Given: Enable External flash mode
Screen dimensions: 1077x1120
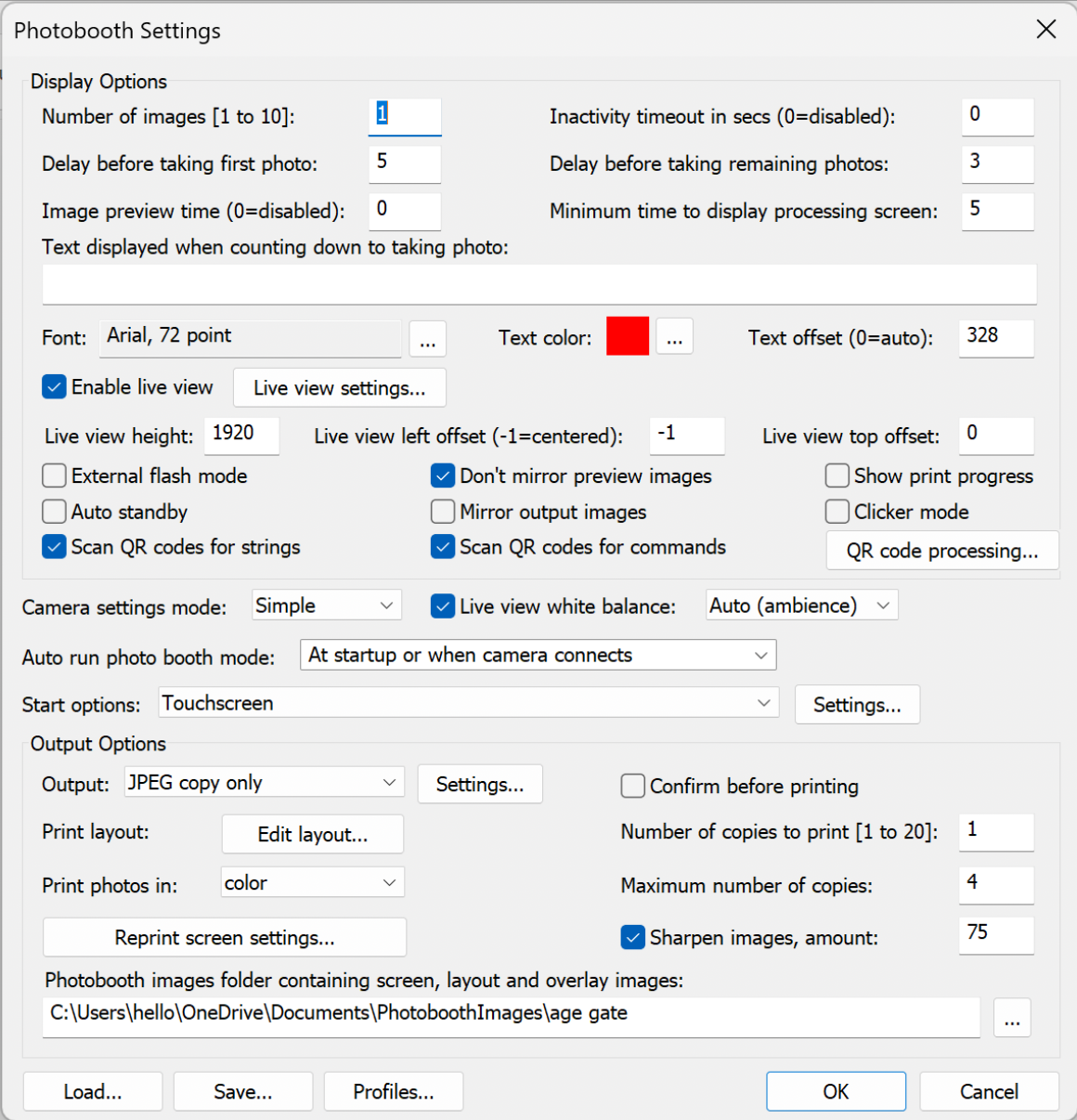Looking at the screenshot, I should click(55, 476).
